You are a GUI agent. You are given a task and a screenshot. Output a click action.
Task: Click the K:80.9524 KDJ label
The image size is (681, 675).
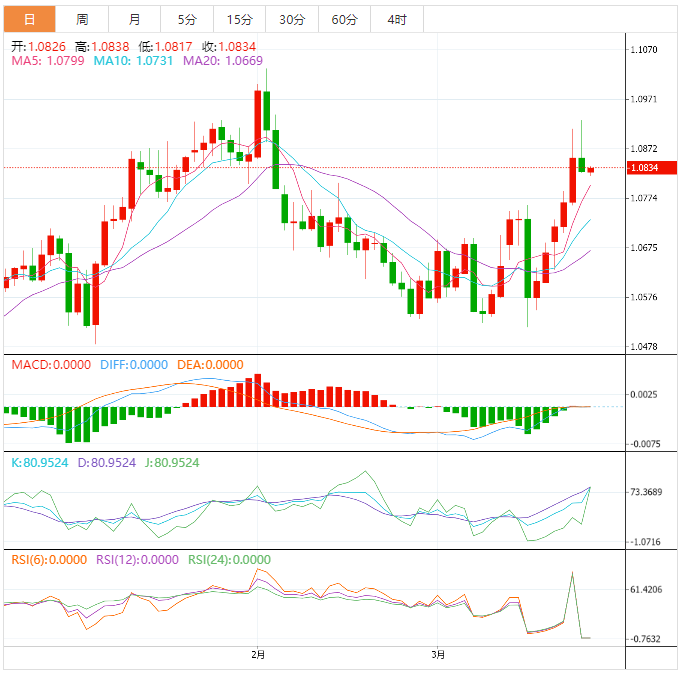(39, 463)
